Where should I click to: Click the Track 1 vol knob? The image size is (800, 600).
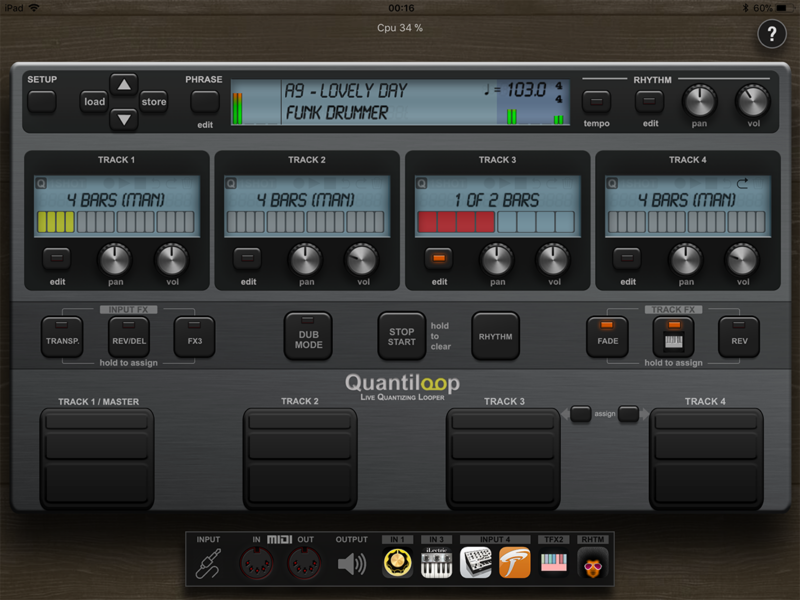point(171,259)
